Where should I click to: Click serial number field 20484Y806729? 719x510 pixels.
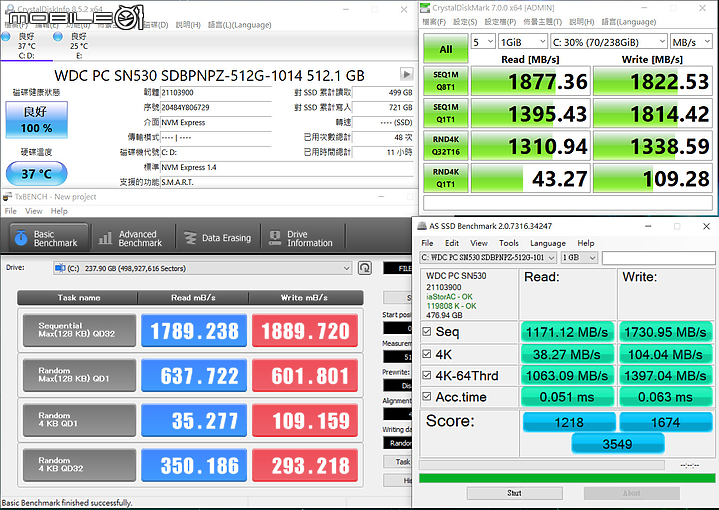point(216,107)
